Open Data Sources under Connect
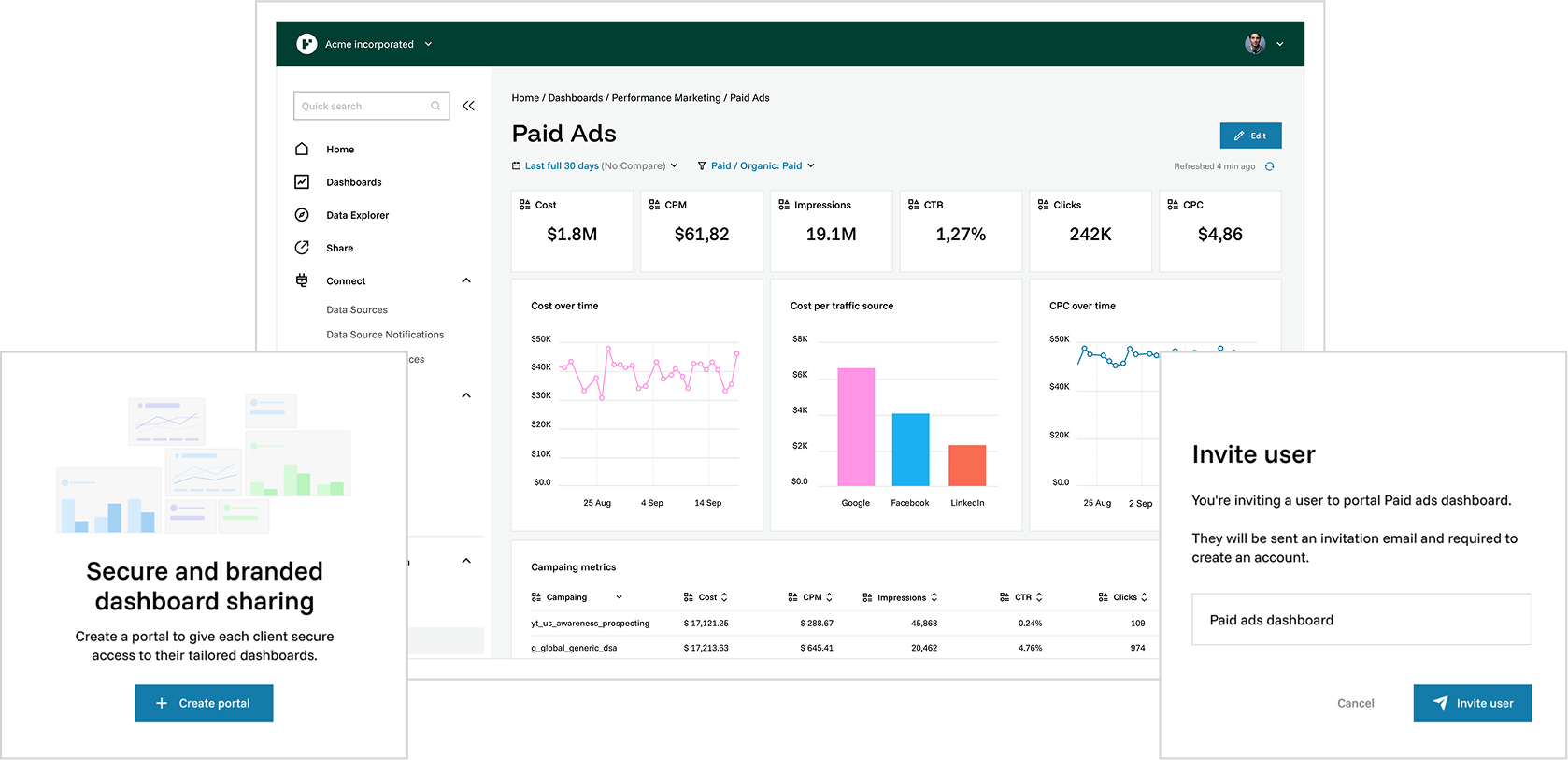The height and width of the screenshot is (760, 1568). [356, 309]
